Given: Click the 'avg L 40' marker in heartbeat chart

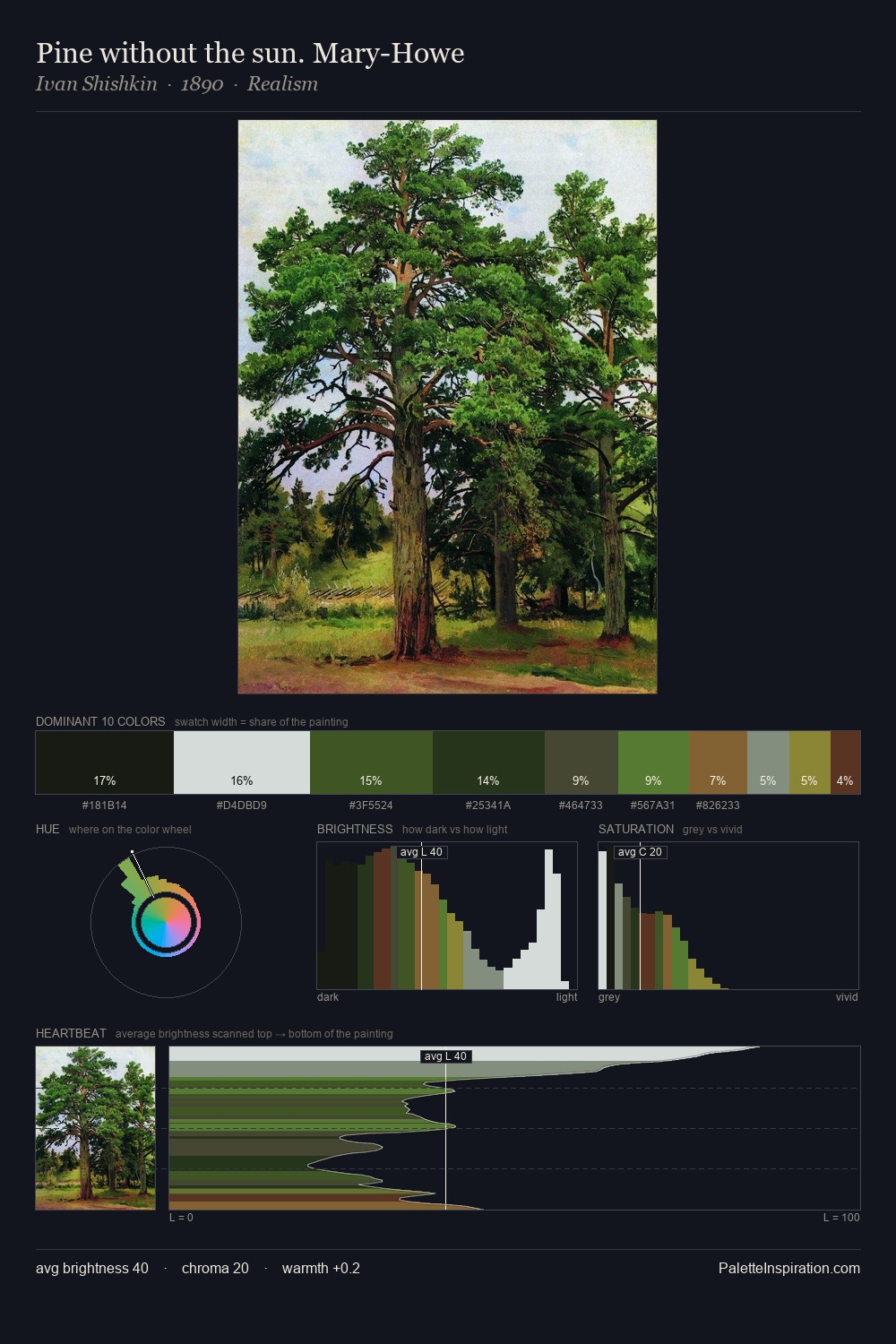Looking at the screenshot, I should [445, 1056].
